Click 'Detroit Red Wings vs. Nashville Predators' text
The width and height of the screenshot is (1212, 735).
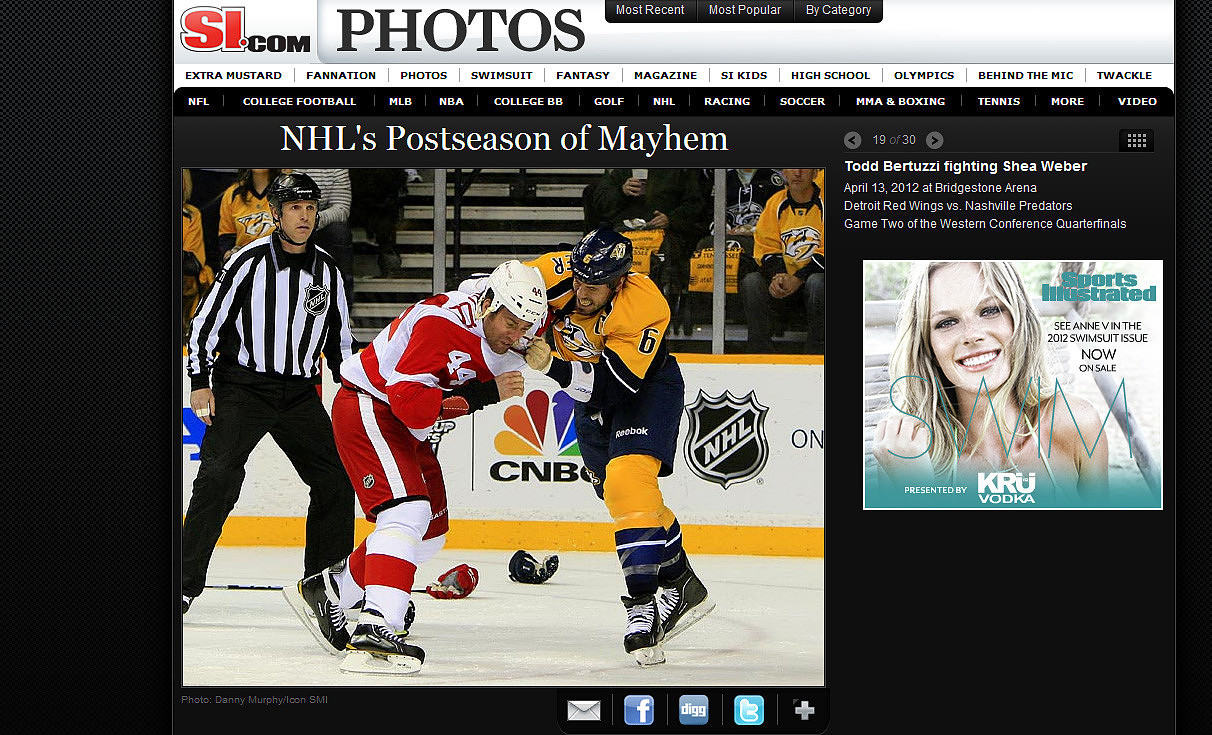click(958, 206)
